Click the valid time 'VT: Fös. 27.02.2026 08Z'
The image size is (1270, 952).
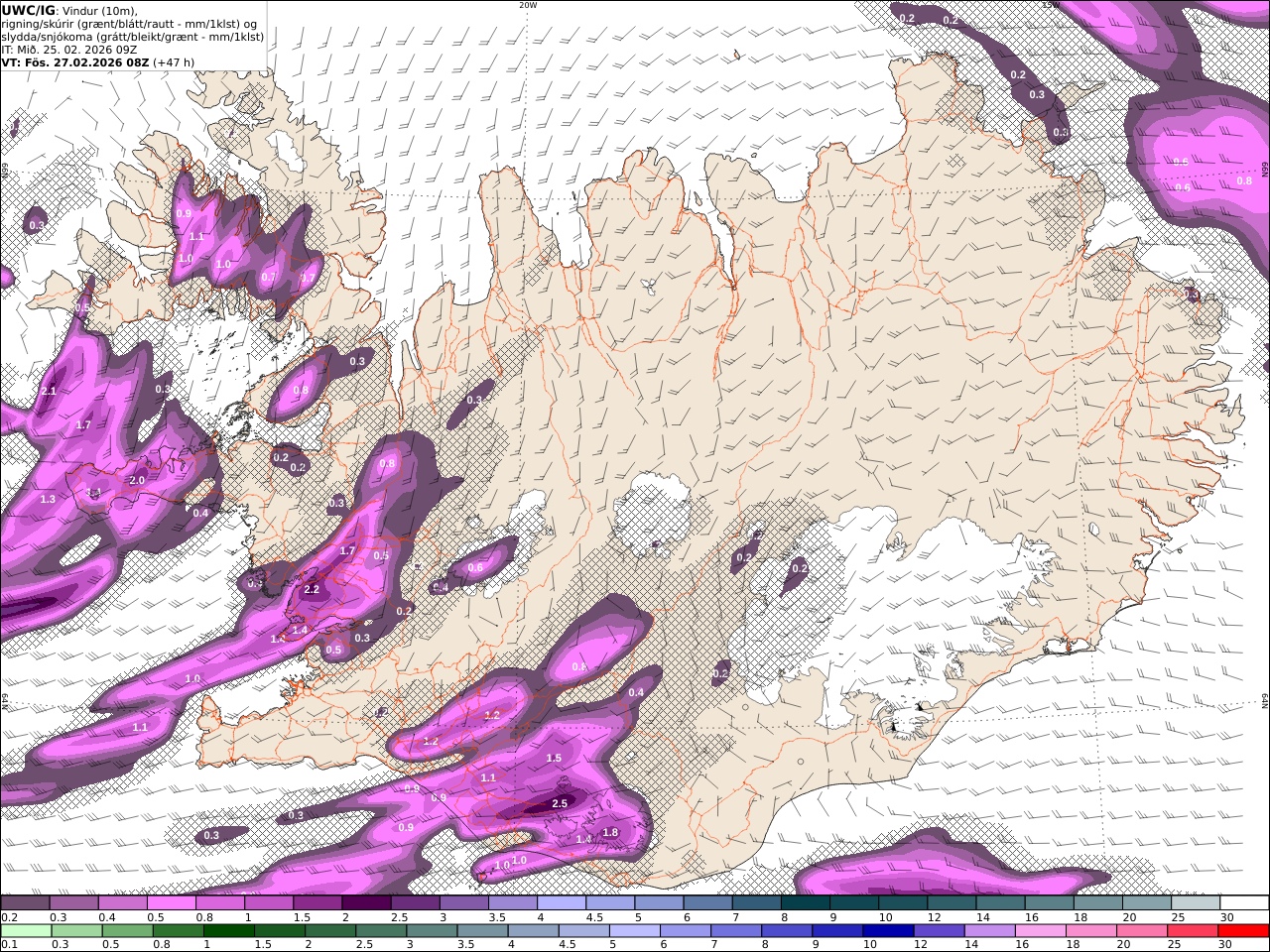click(x=75, y=61)
